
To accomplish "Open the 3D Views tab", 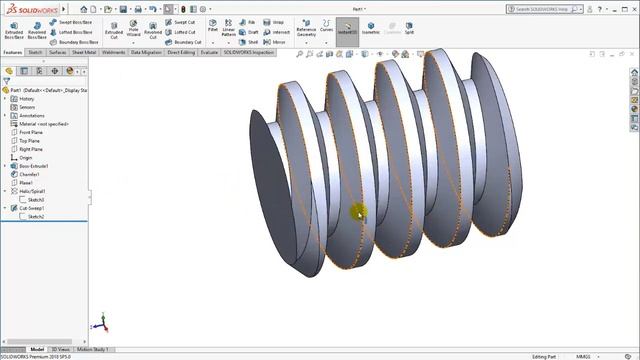I will click(x=60, y=349).
